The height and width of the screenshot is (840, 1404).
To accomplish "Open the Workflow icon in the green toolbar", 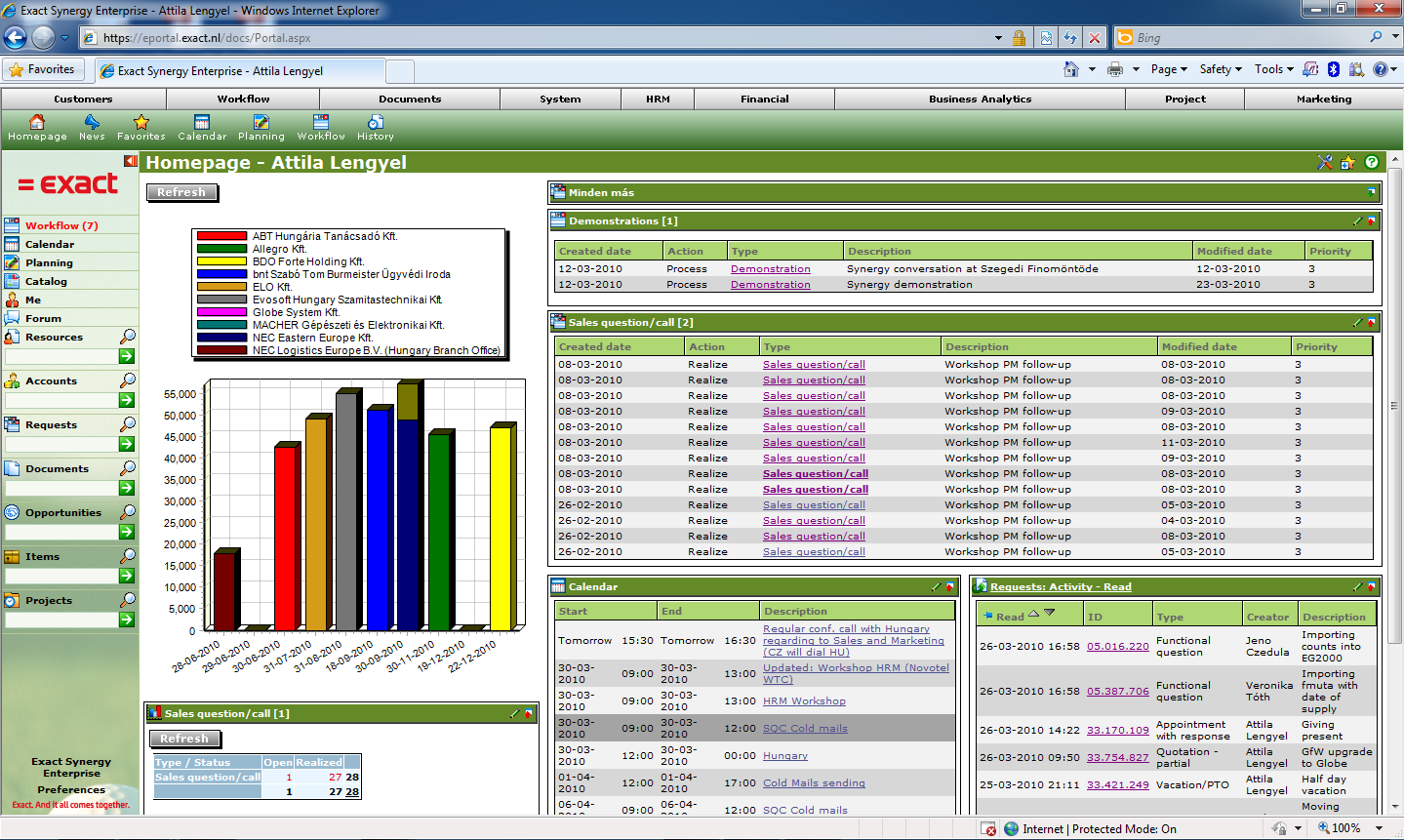I will click(321, 127).
